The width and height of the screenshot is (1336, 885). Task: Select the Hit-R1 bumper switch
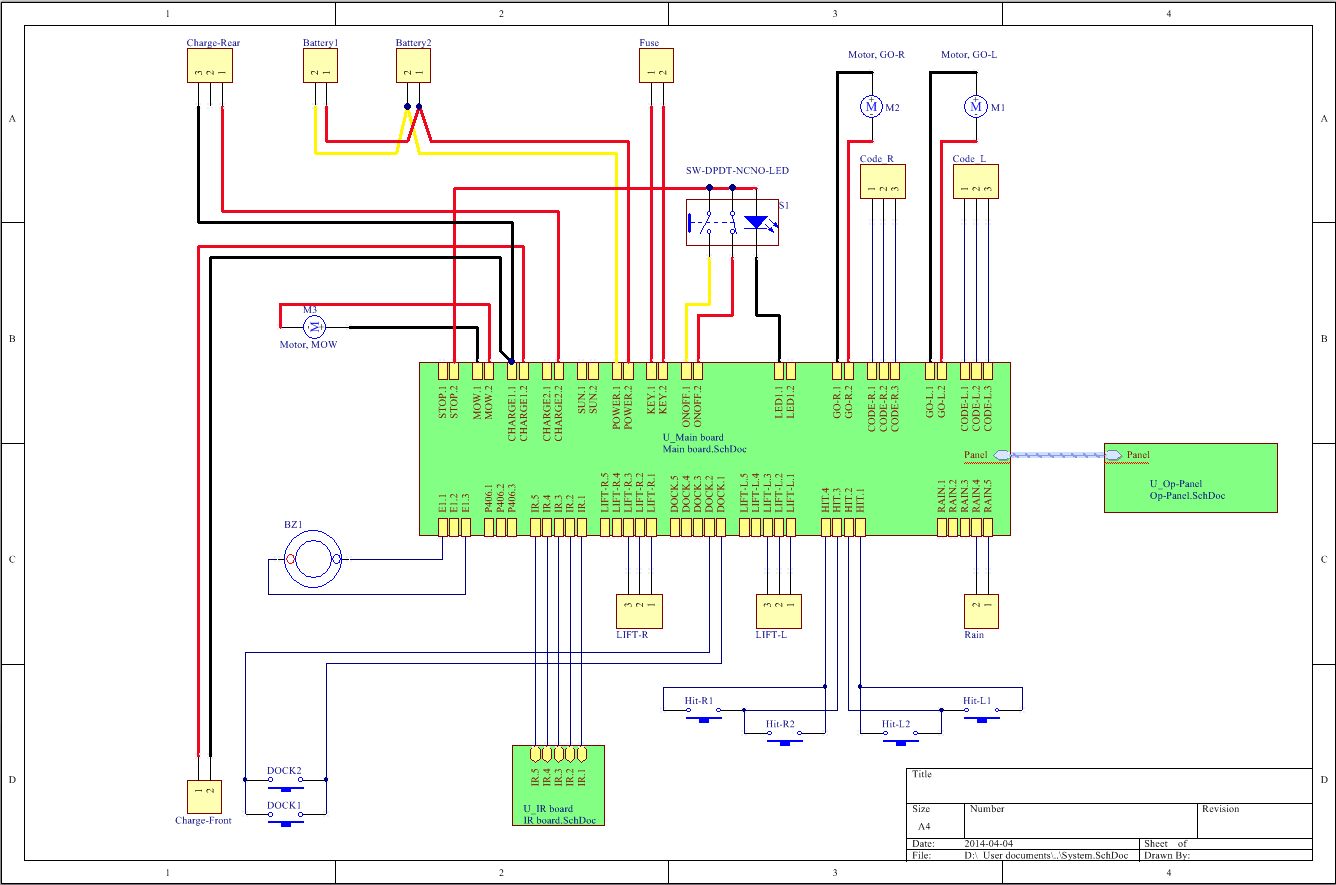tap(704, 712)
